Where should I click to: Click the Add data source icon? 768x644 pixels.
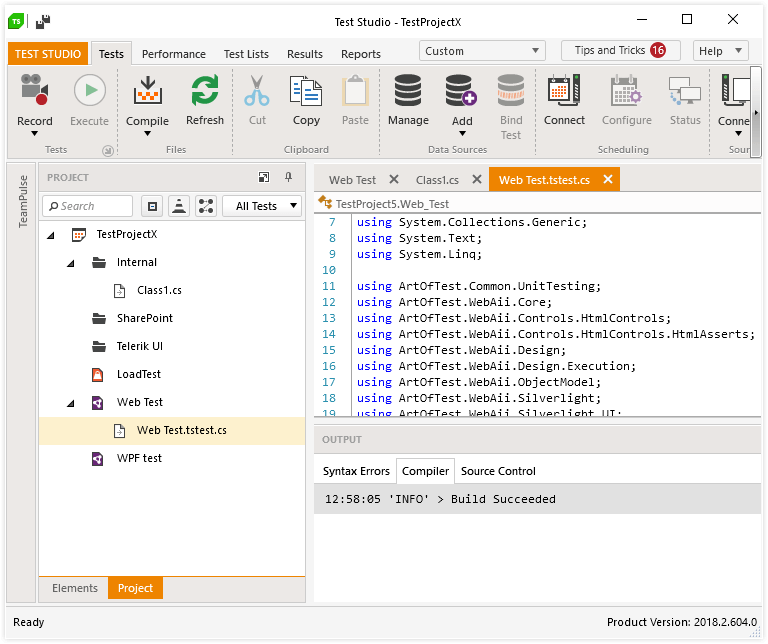pyautogui.click(x=461, y=90)
